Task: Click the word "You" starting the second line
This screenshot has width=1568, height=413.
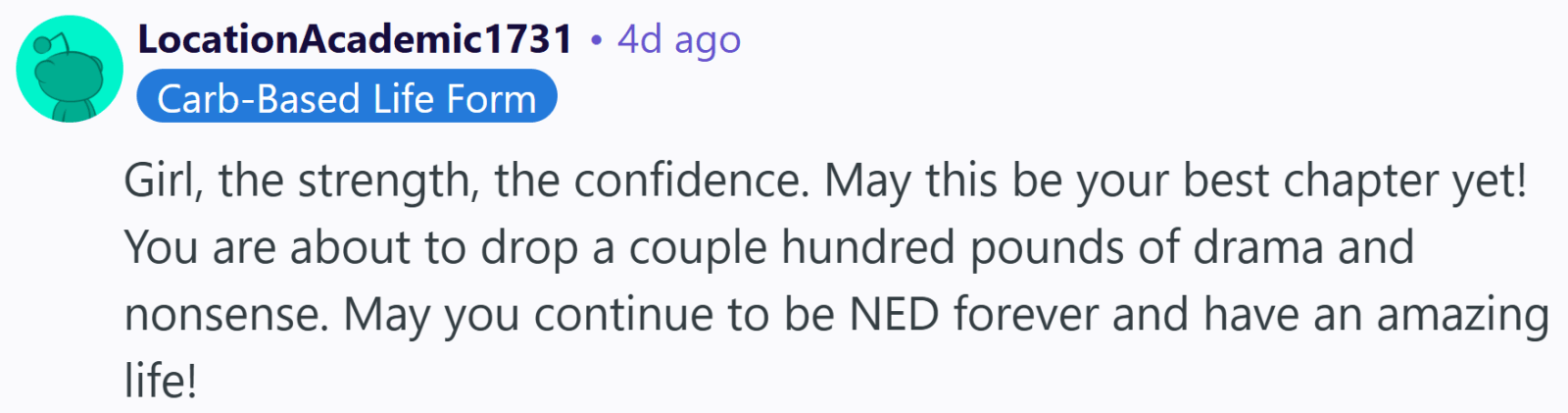Action: pos(162,247)
